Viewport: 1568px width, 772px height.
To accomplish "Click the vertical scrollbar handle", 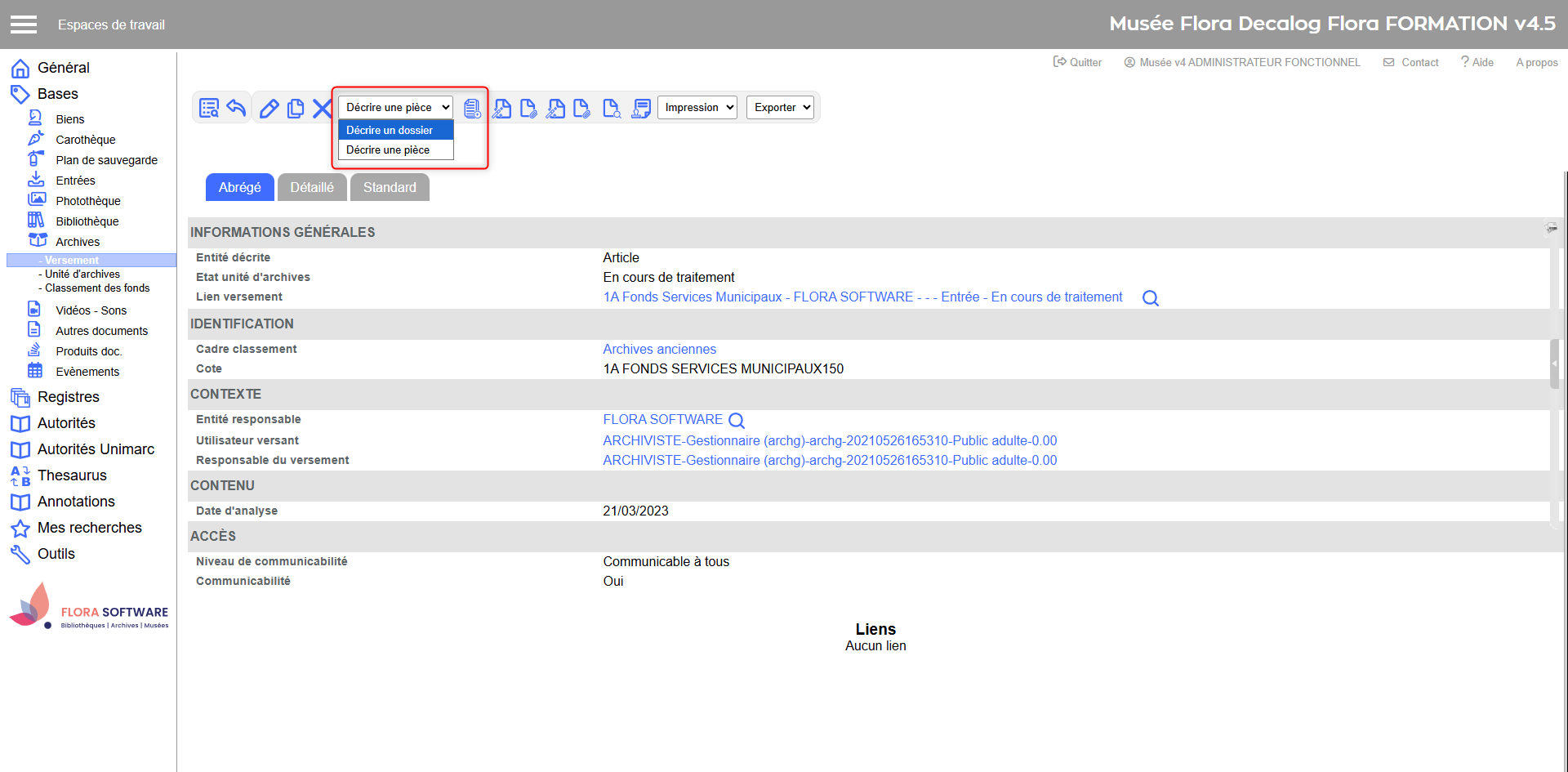I will (1555, 364).
